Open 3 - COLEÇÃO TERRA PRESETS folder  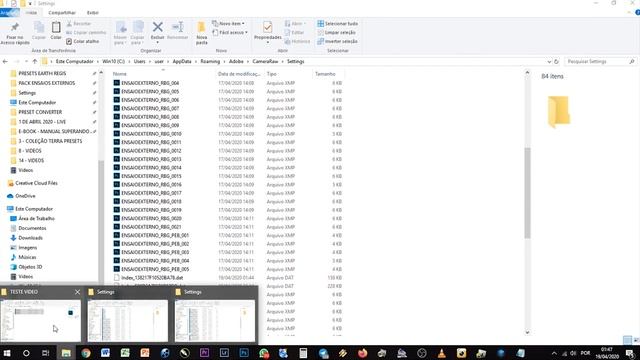[x=50, y=141]
